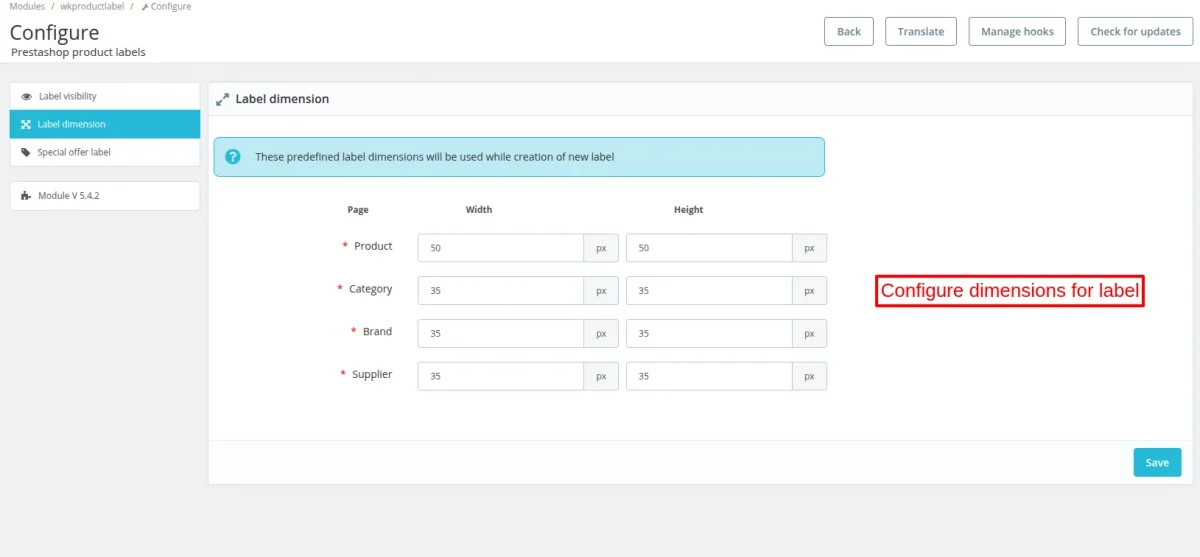Screen dimensions: 1200x557
Task: Focus the Supplier width field
Action: pyautogui.click(x=501, y=376)
